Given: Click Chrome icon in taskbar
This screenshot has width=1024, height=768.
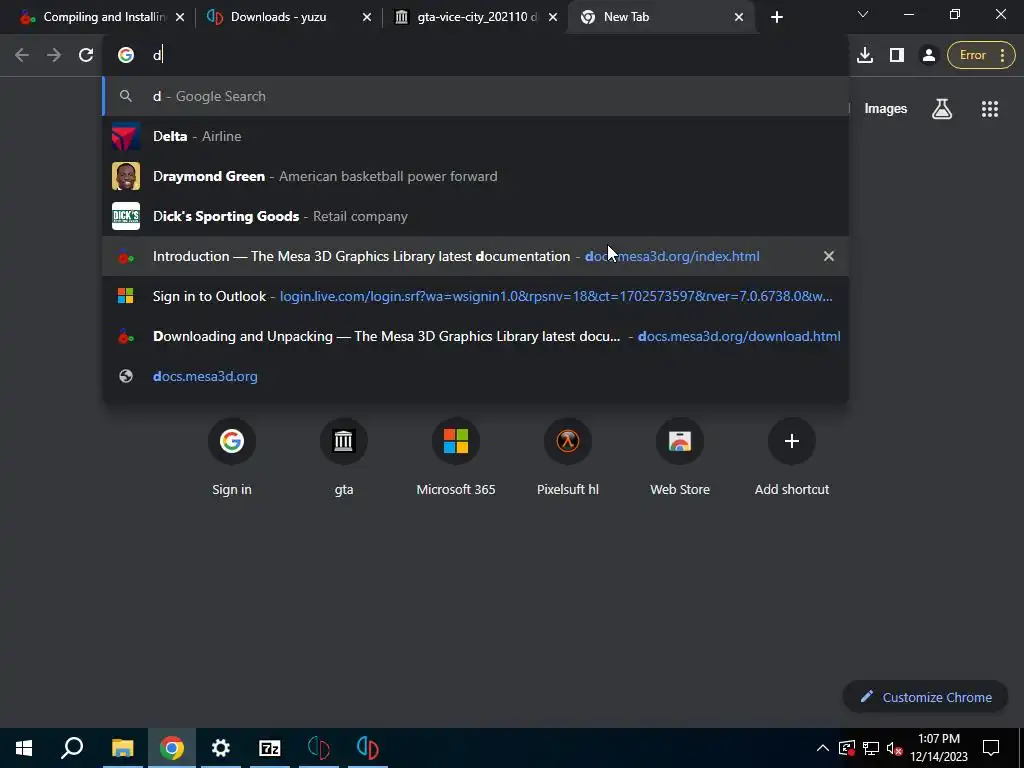Looking at the screenshot, I should point(172,748).
